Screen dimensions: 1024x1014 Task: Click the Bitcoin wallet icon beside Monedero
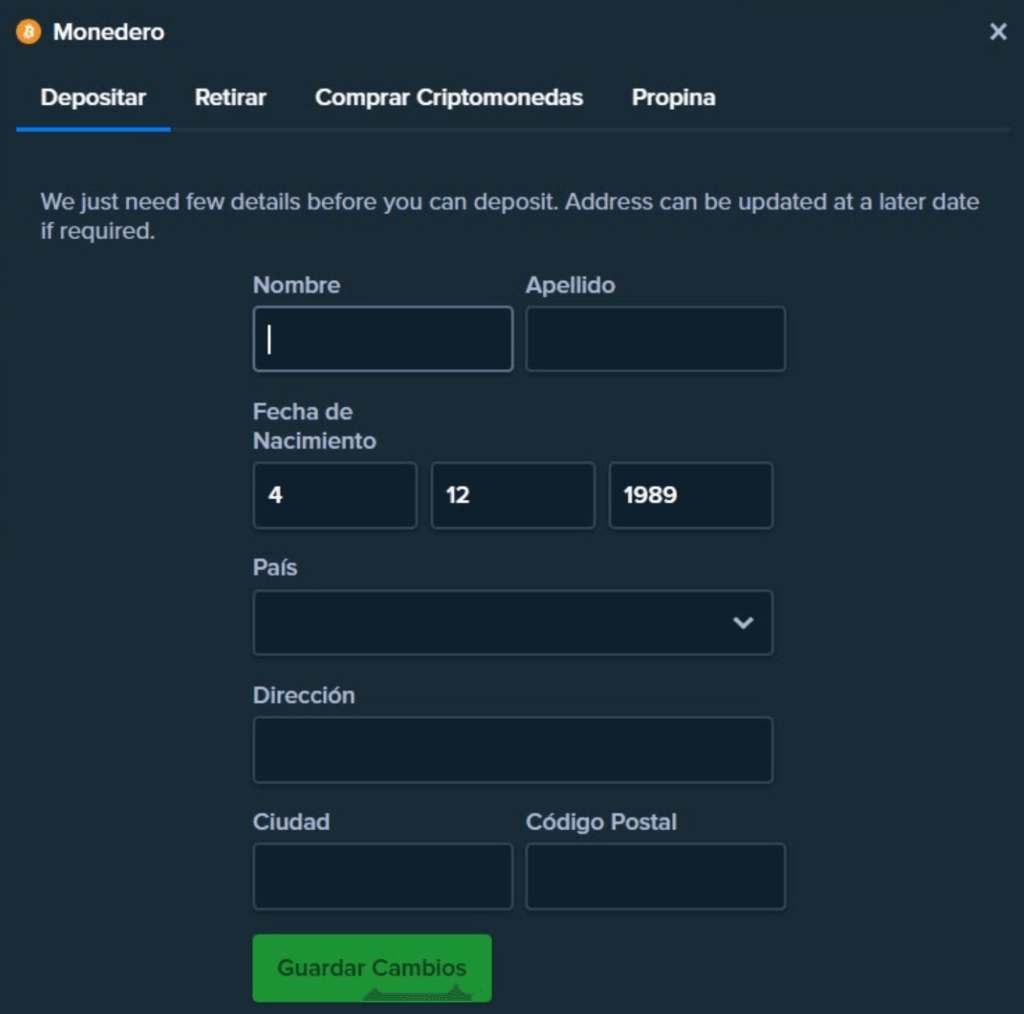coord(28,31)
